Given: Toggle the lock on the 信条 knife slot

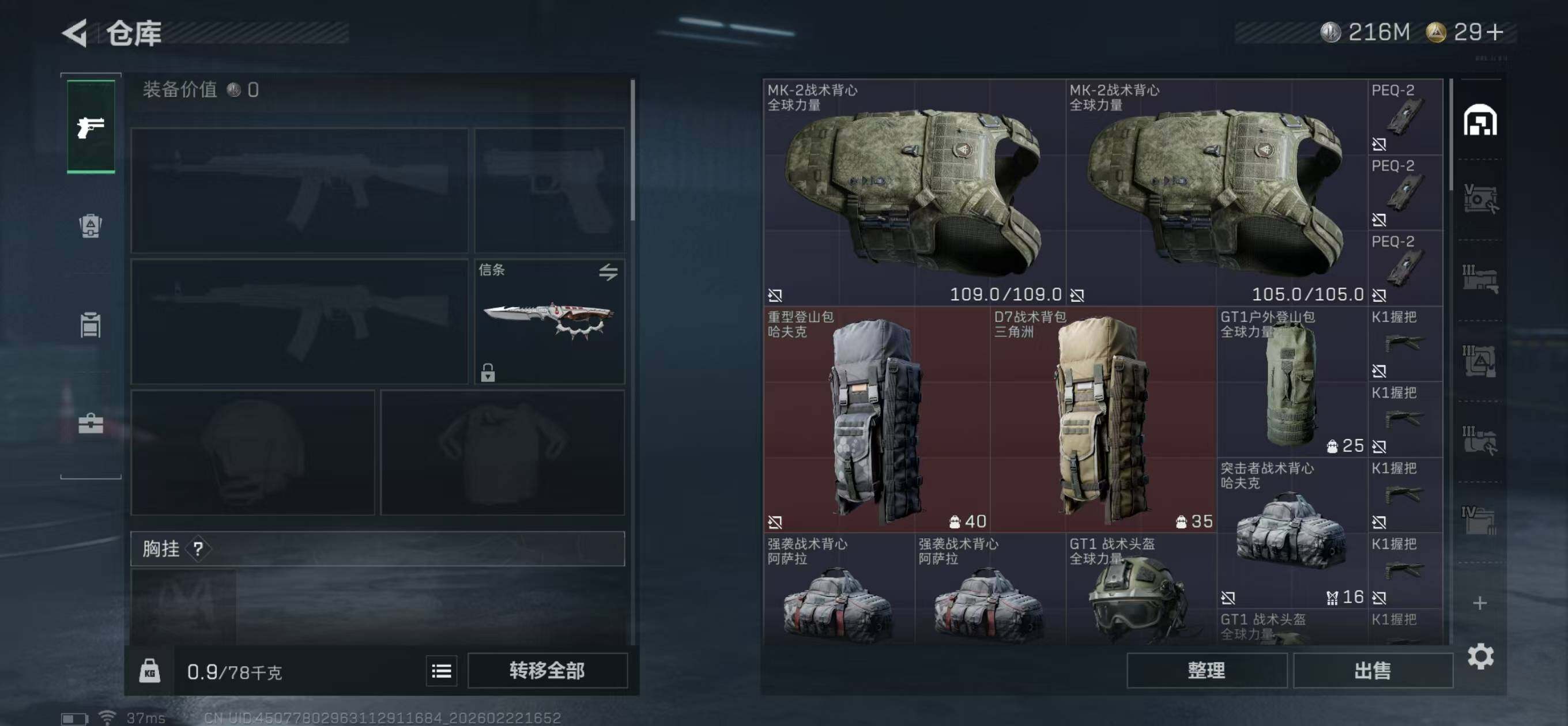Looking at the screenshot, I should (x=488, y=372).
